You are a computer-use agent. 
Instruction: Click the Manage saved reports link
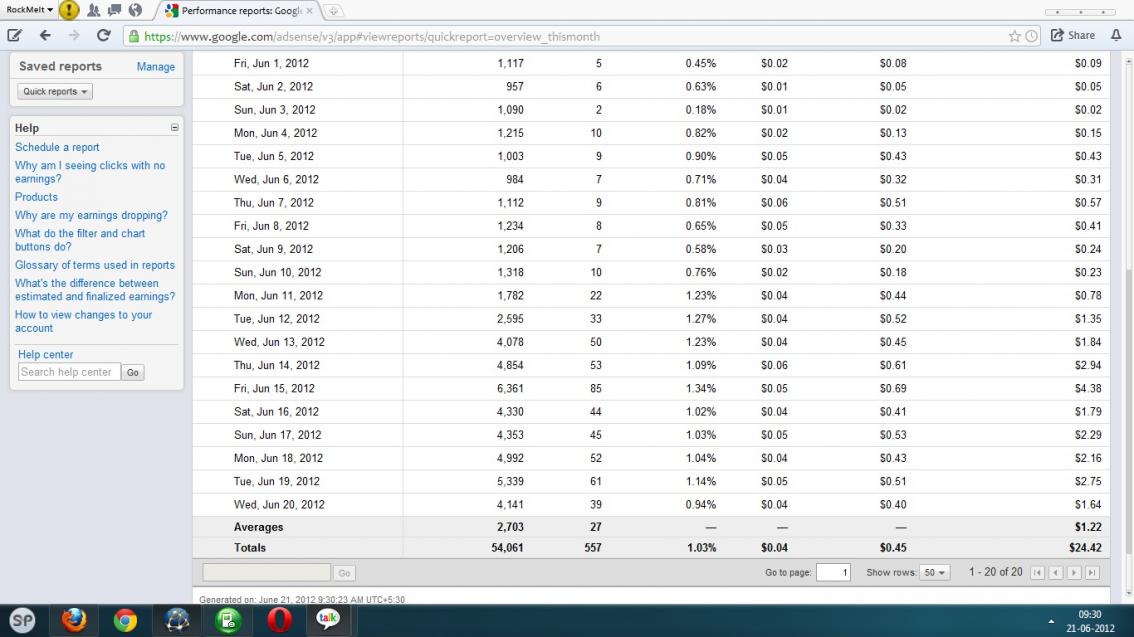pos(155,67)
